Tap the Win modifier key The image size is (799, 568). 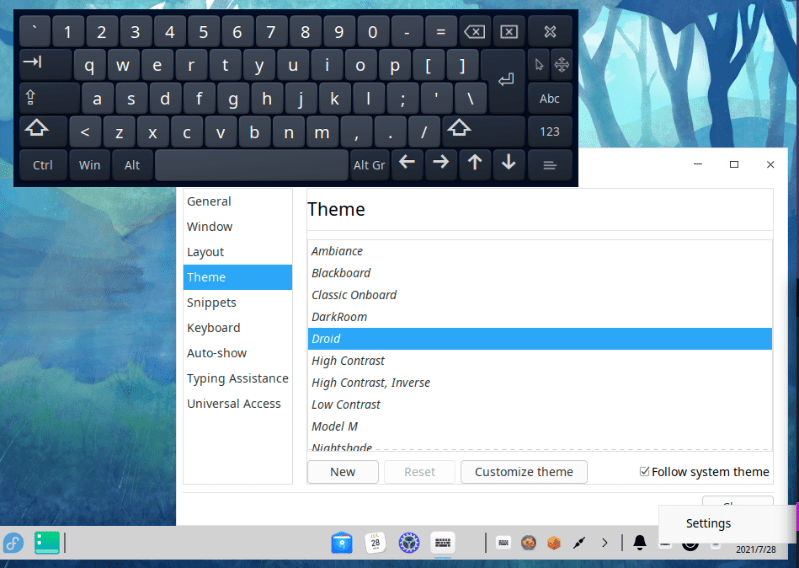[x=90, y=165]
